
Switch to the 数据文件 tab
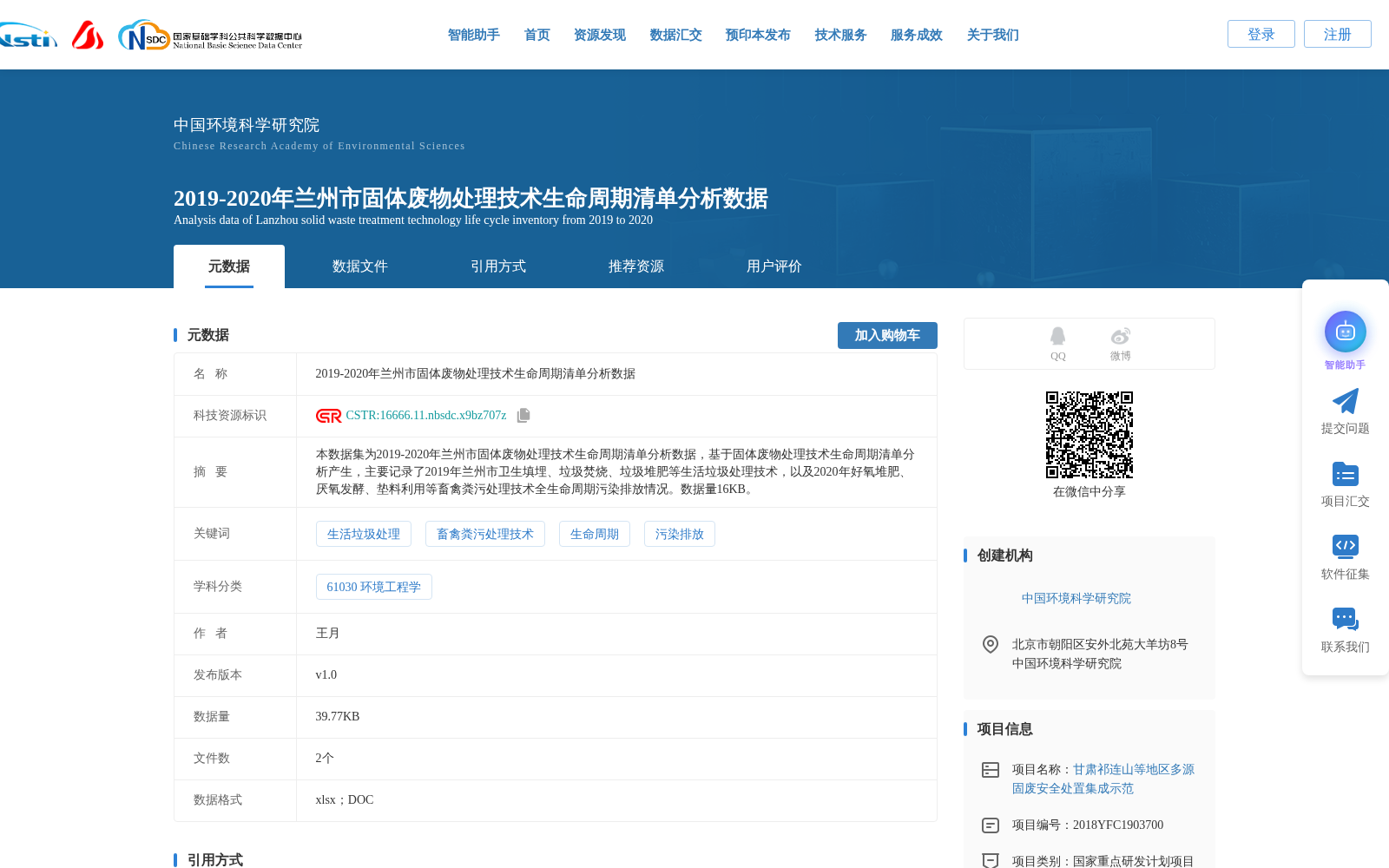(x=360, y=266)
